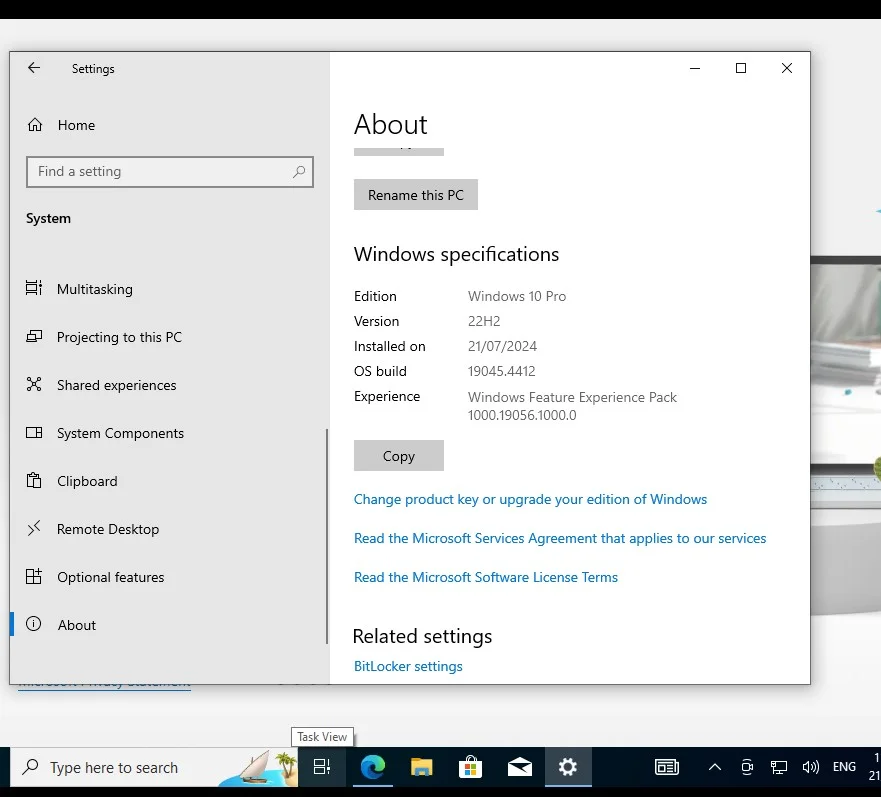Click the version value 22H2
The image size is (881, 797).
click(484, 321)
